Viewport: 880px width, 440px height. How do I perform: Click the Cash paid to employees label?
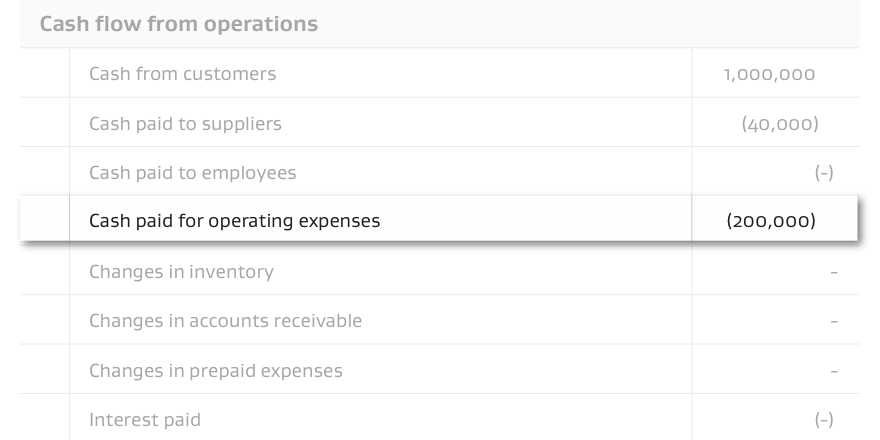point(192,172)
